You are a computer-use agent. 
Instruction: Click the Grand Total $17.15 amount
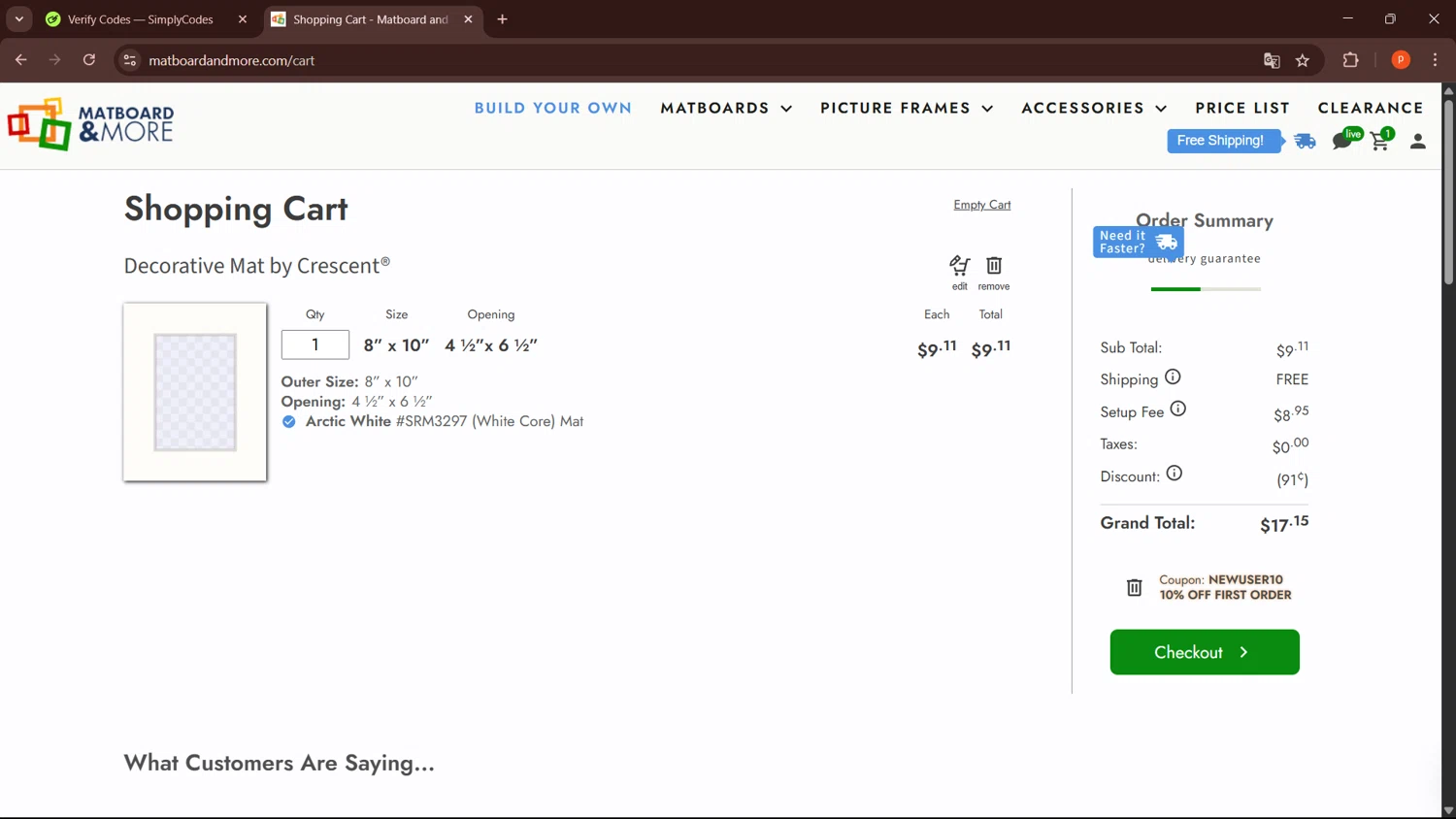tap(1284, 524)
